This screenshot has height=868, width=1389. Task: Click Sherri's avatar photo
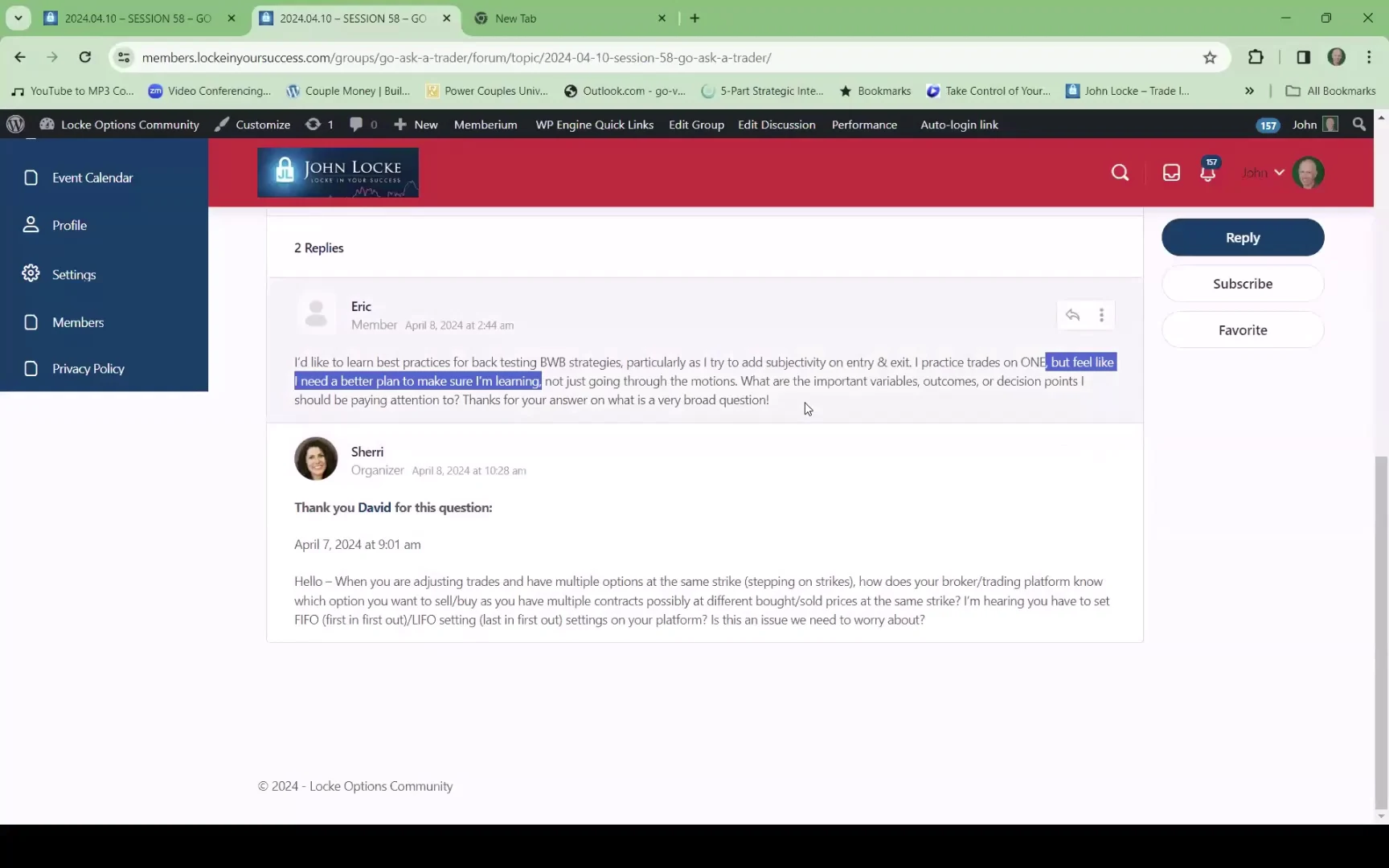[x=316, y=459]
